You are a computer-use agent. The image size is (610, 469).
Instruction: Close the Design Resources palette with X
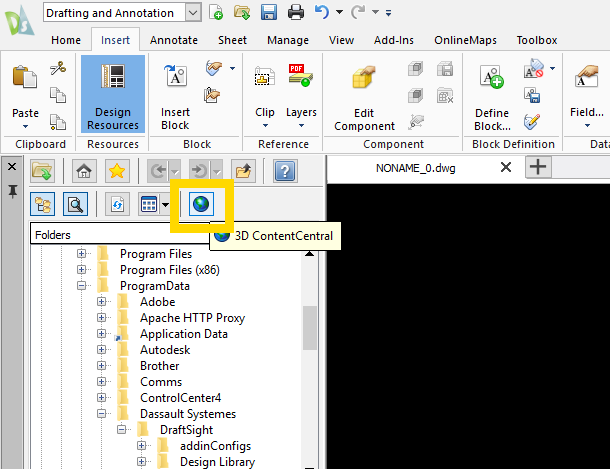pos(12,167)
